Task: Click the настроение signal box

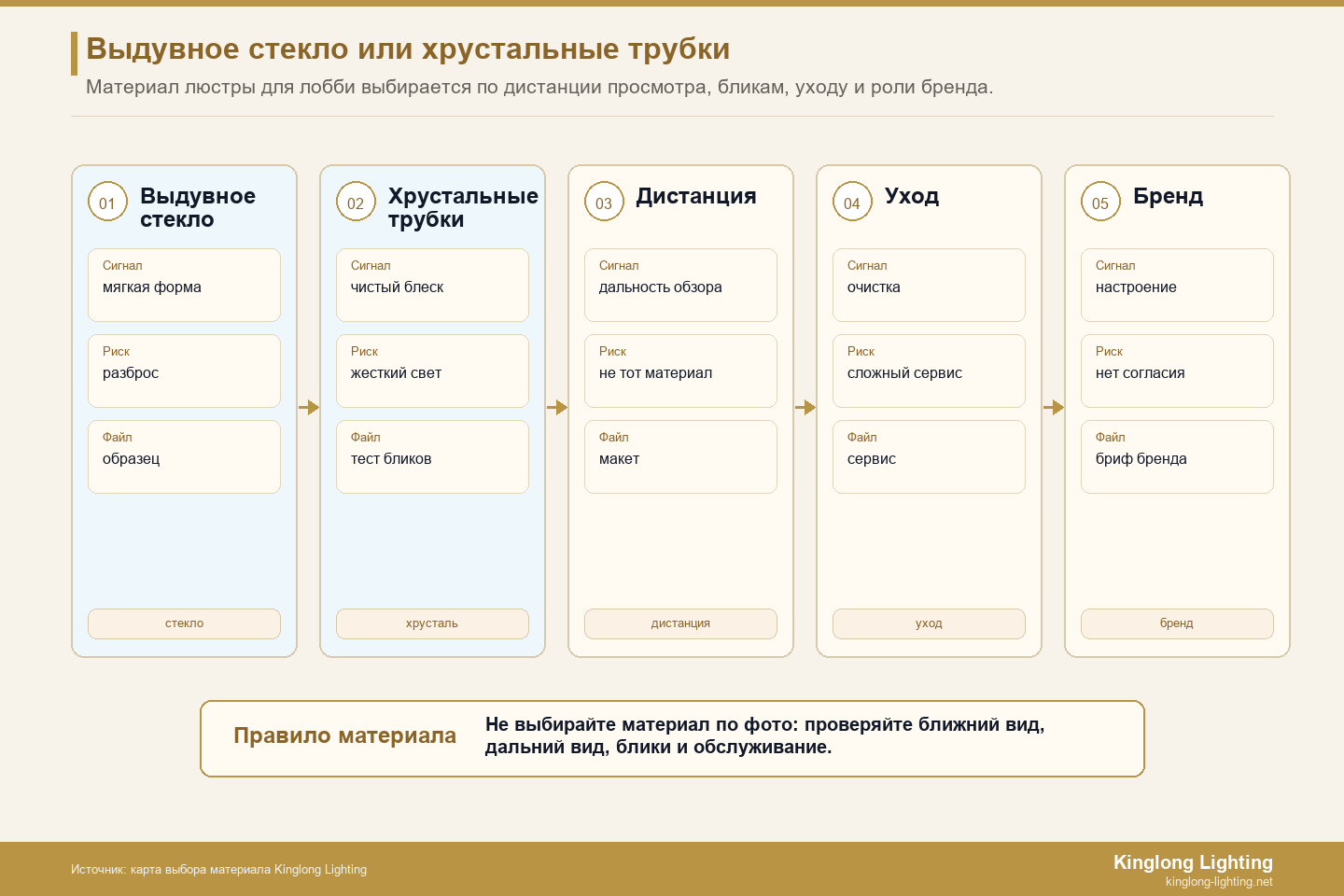Action: pyautogui.click(x=1177, y=285)
